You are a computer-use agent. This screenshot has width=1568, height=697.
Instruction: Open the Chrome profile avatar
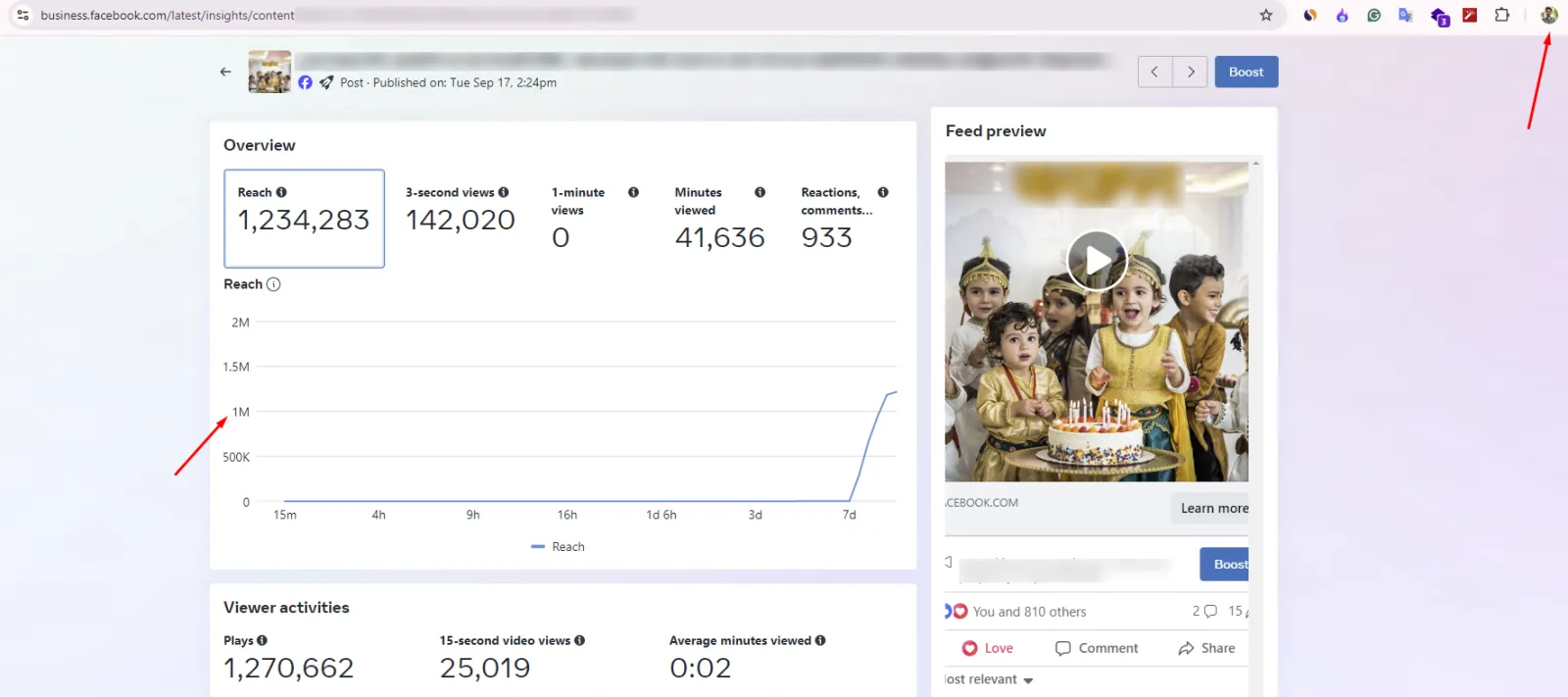(x=1549, y=15)
